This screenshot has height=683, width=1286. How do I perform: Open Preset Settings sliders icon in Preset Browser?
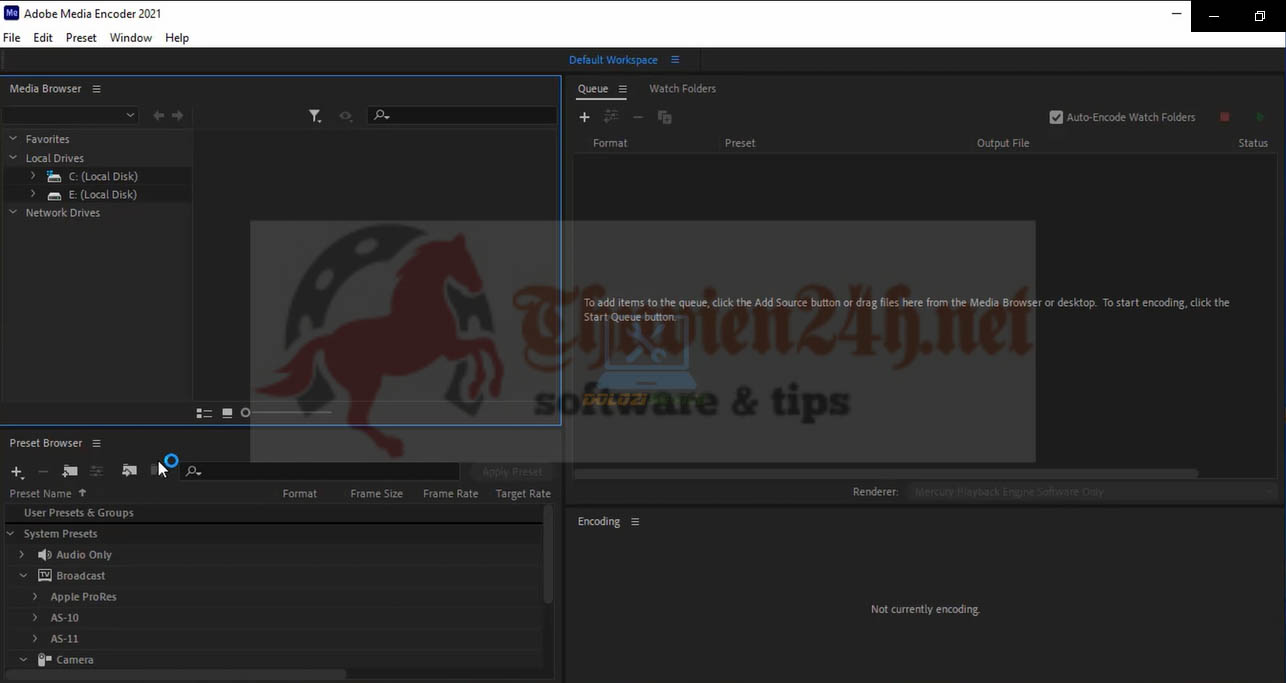click(96, 471)
